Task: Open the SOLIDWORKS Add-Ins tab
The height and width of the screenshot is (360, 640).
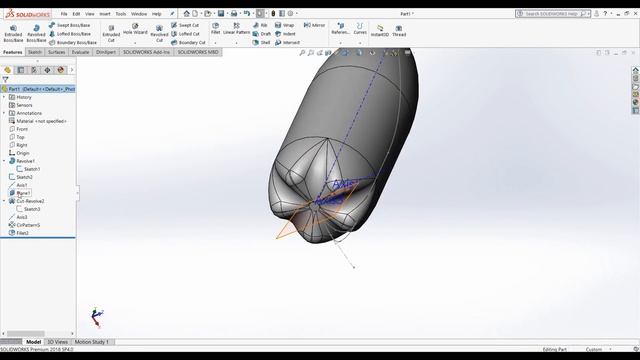Action: pyautogui.click(x=147, y=52)
